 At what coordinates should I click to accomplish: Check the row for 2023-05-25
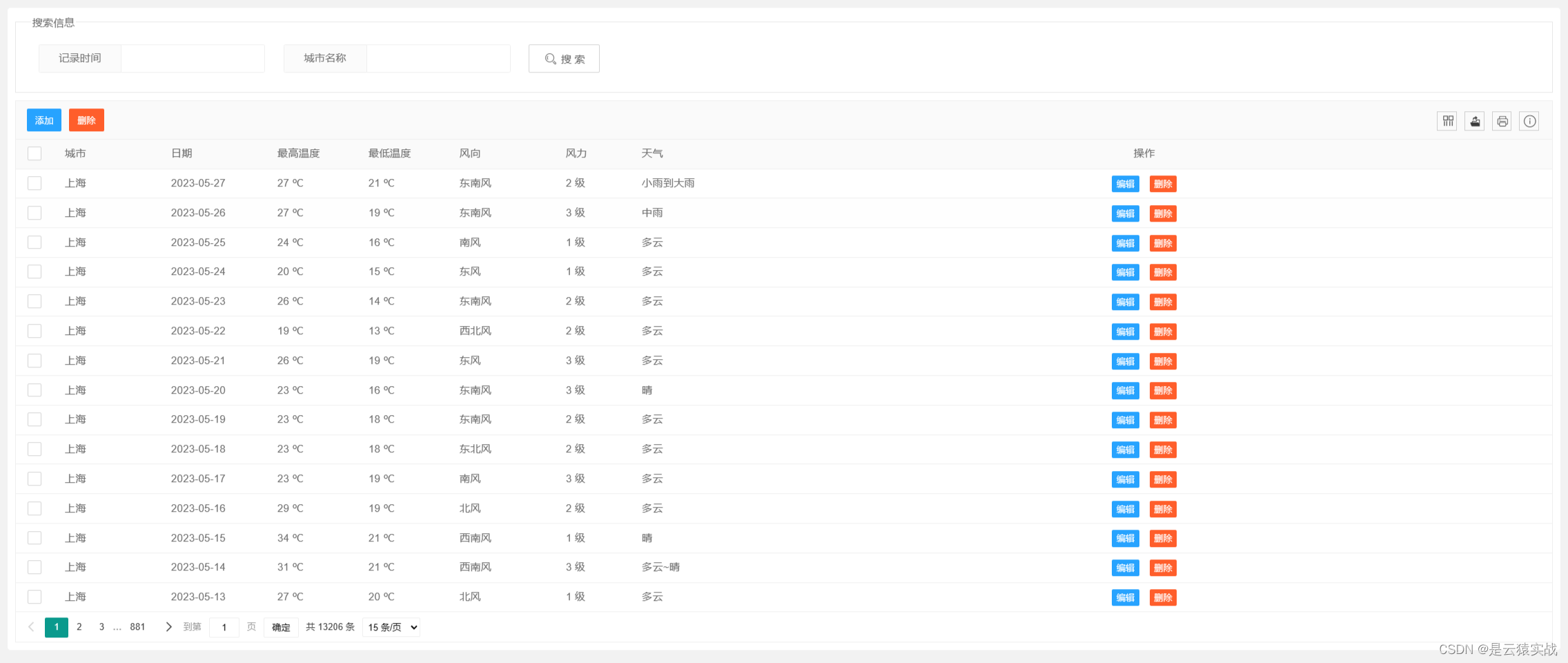pos(35,242)
